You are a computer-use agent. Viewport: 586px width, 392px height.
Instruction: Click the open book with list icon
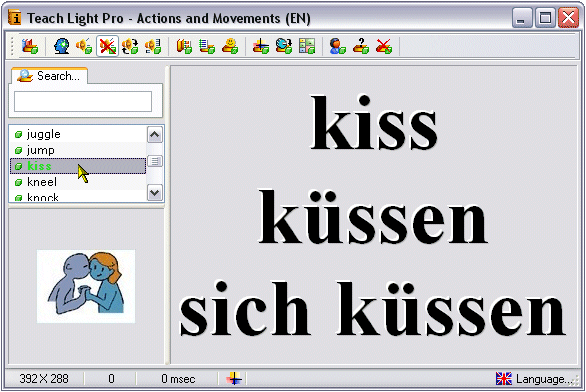coord(184,46)
